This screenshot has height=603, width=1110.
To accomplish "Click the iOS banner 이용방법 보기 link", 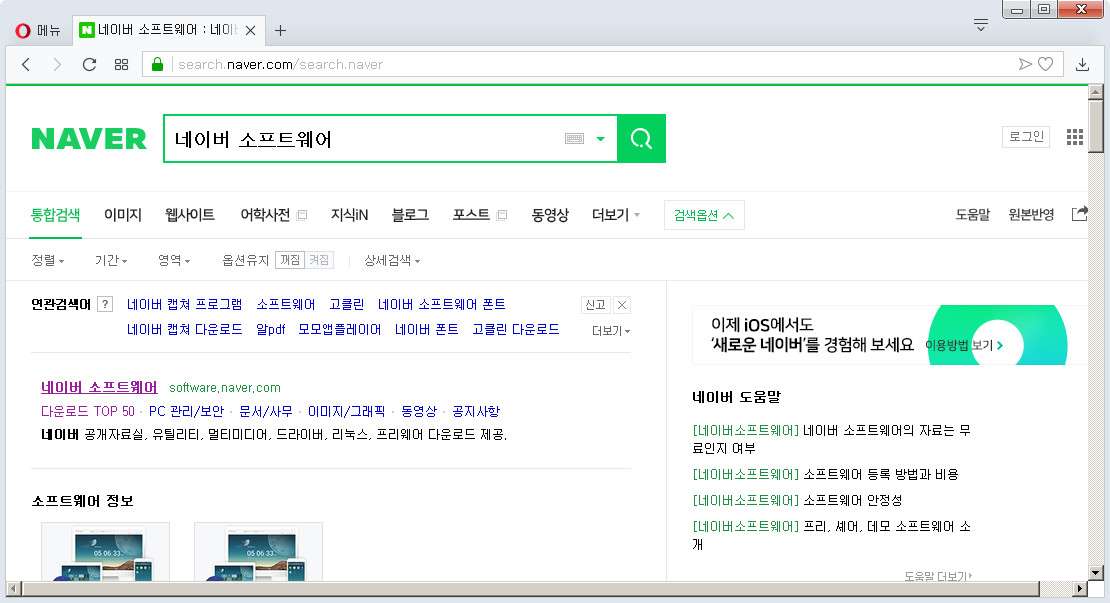I will tap(964, 345).
